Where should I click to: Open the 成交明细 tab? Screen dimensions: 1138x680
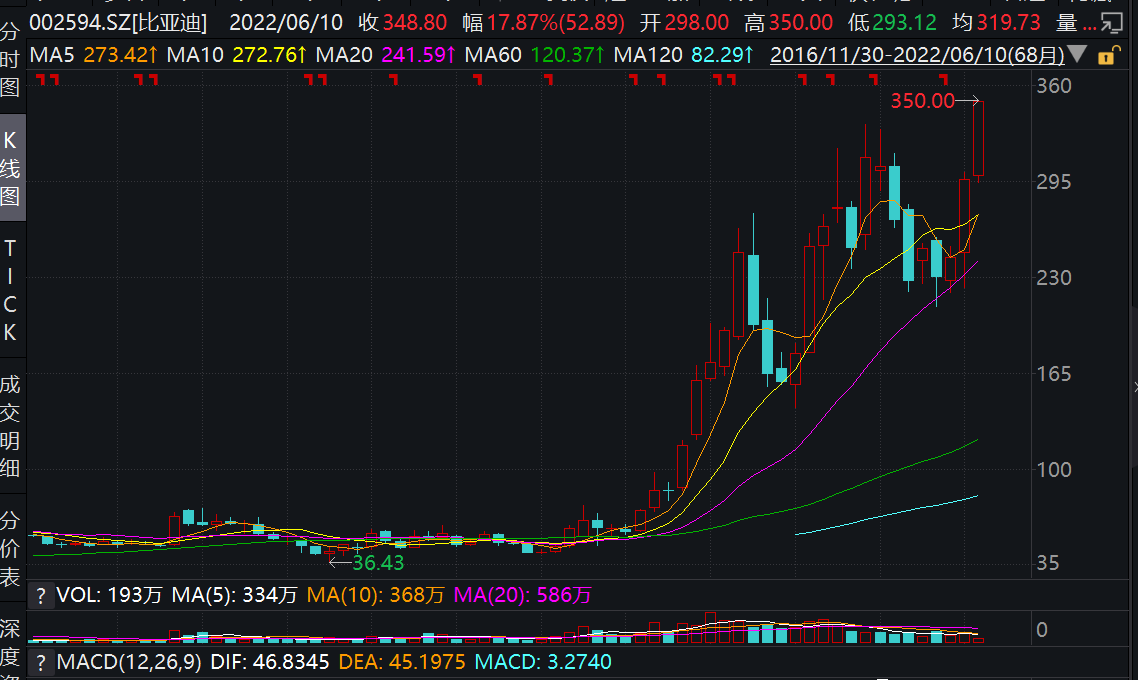(11, 426)
